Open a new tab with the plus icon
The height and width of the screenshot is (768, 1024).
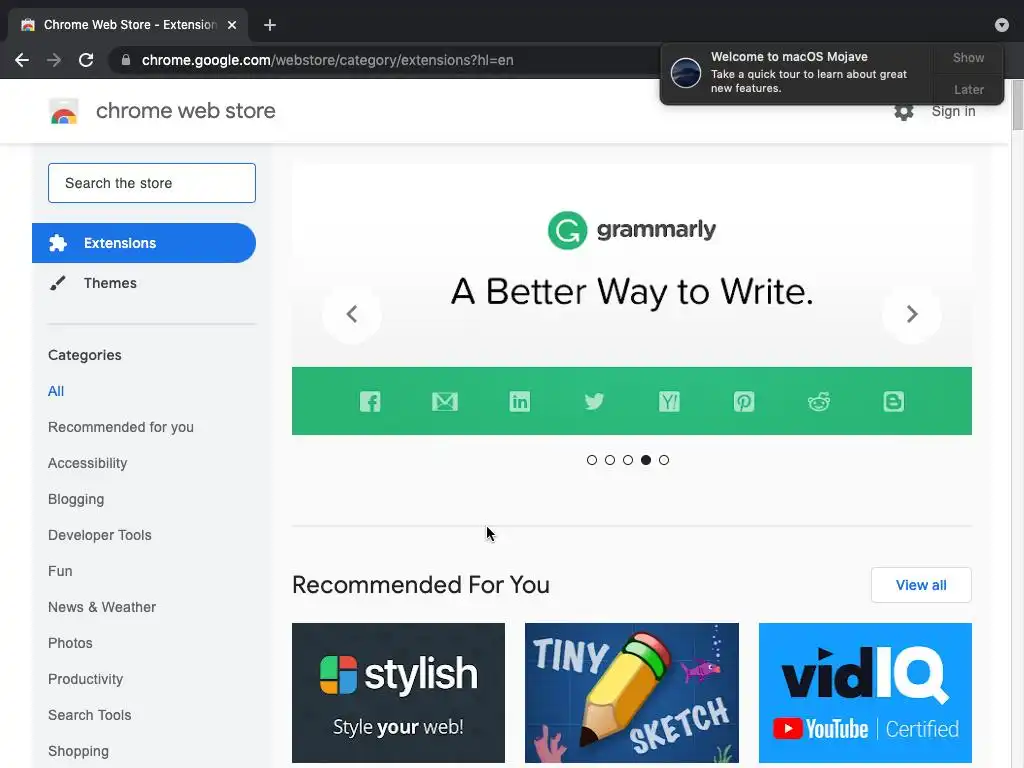point(270,25)
